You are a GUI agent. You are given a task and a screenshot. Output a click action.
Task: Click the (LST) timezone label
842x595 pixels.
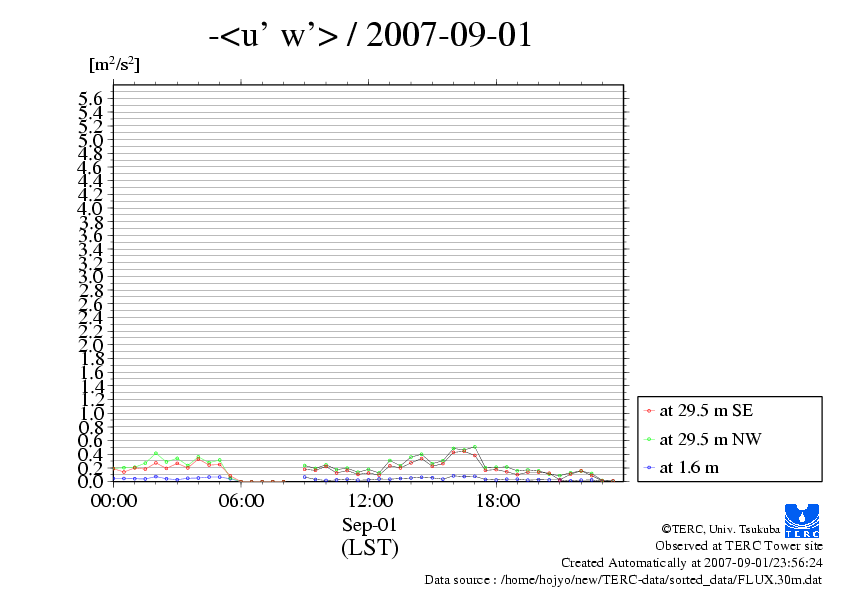(369, 548)
